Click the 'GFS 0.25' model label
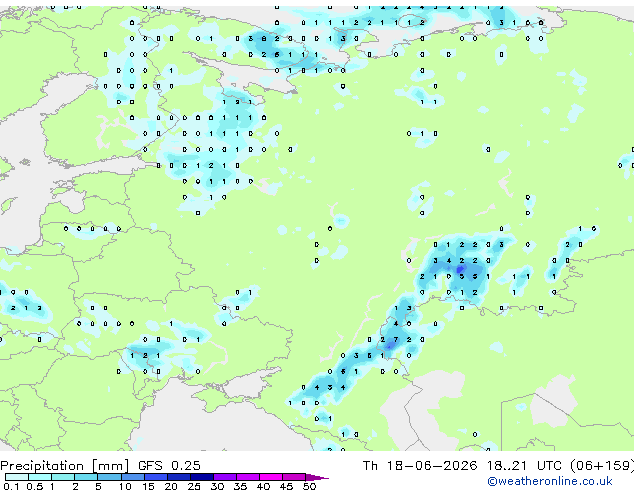This screenshot has width=634, height=490. (169, 466)
